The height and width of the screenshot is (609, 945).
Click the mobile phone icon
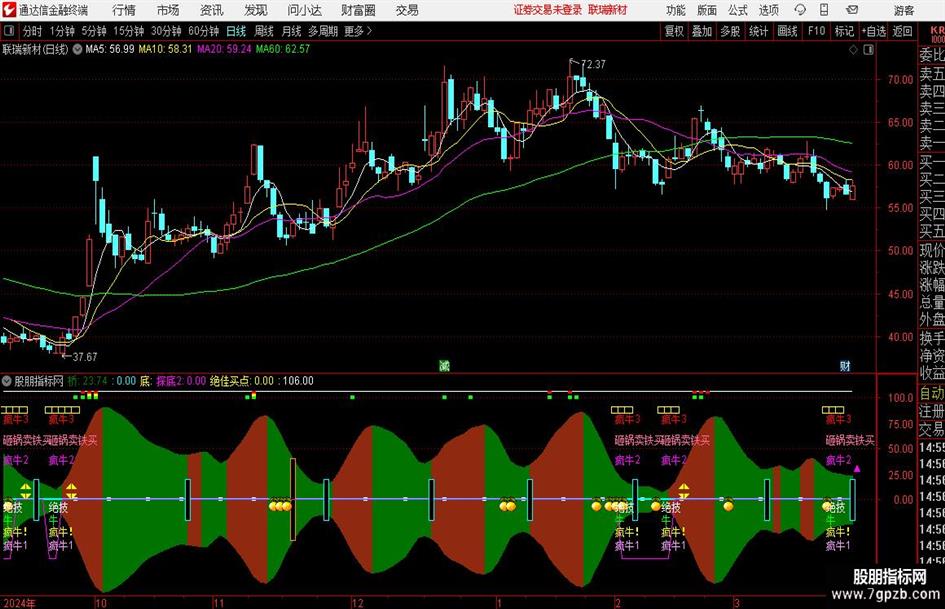(824, 10)
